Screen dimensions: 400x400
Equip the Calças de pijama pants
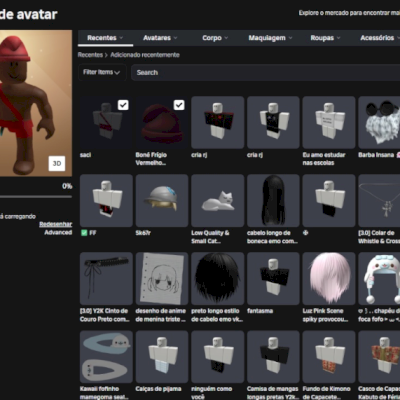pos(162,357)
